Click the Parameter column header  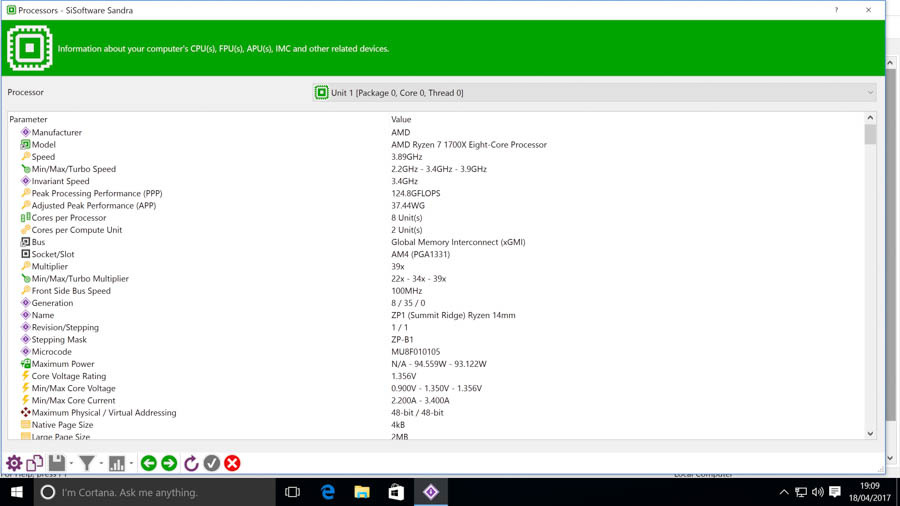(x=28, y=119)
